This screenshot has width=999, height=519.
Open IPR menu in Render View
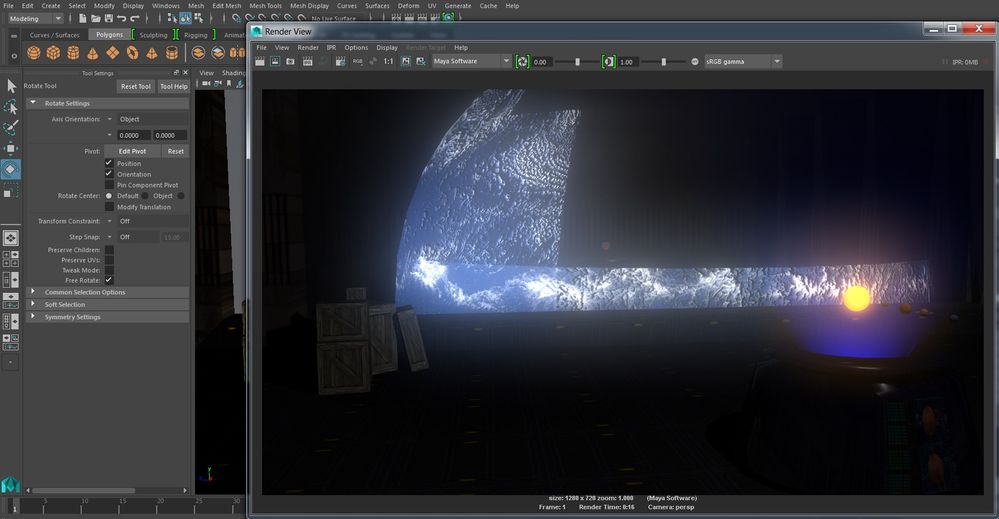[x=331, y=47]
